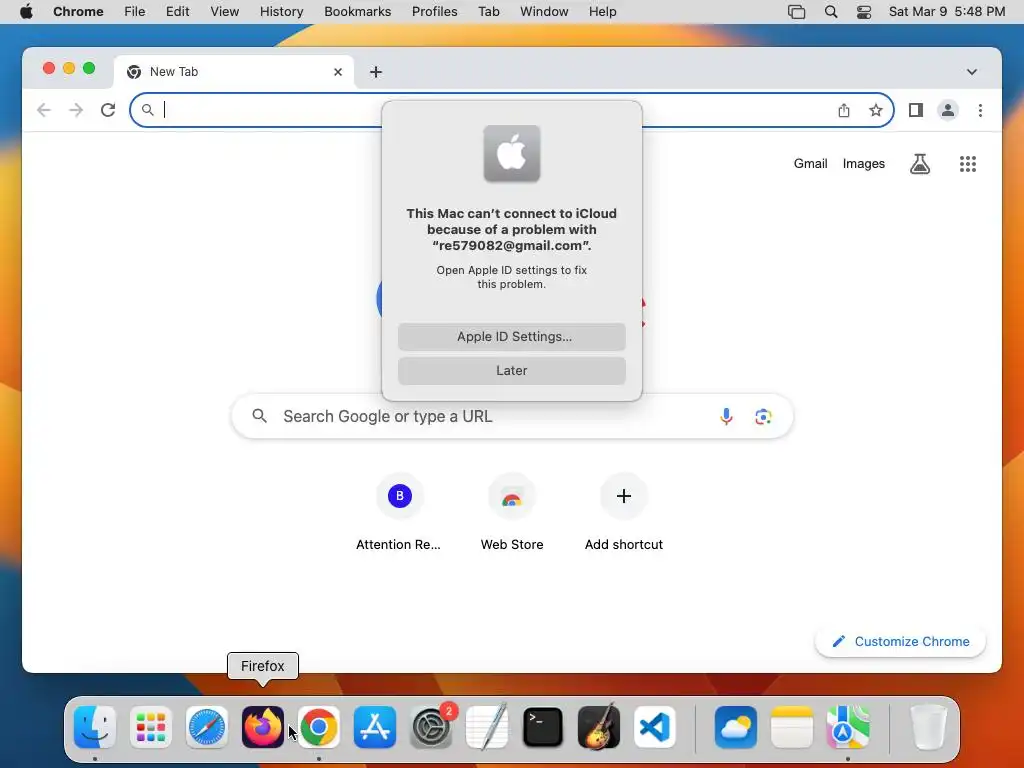Reload the current page
Screen dimensions: 1024x768
pos(108,110)
